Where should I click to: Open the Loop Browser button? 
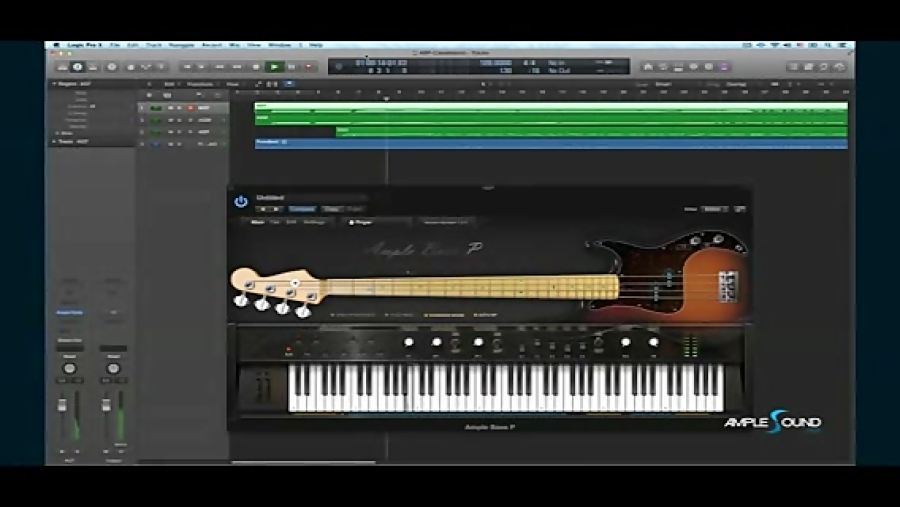(x=824, y=67)
